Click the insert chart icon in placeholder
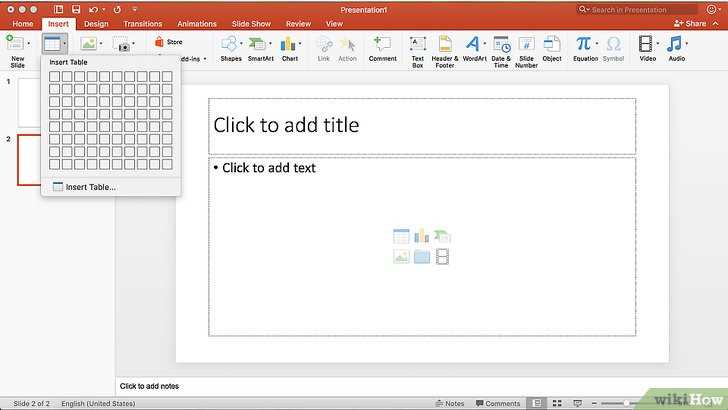The width and height of the screenshot is (728, 410). 422,236
